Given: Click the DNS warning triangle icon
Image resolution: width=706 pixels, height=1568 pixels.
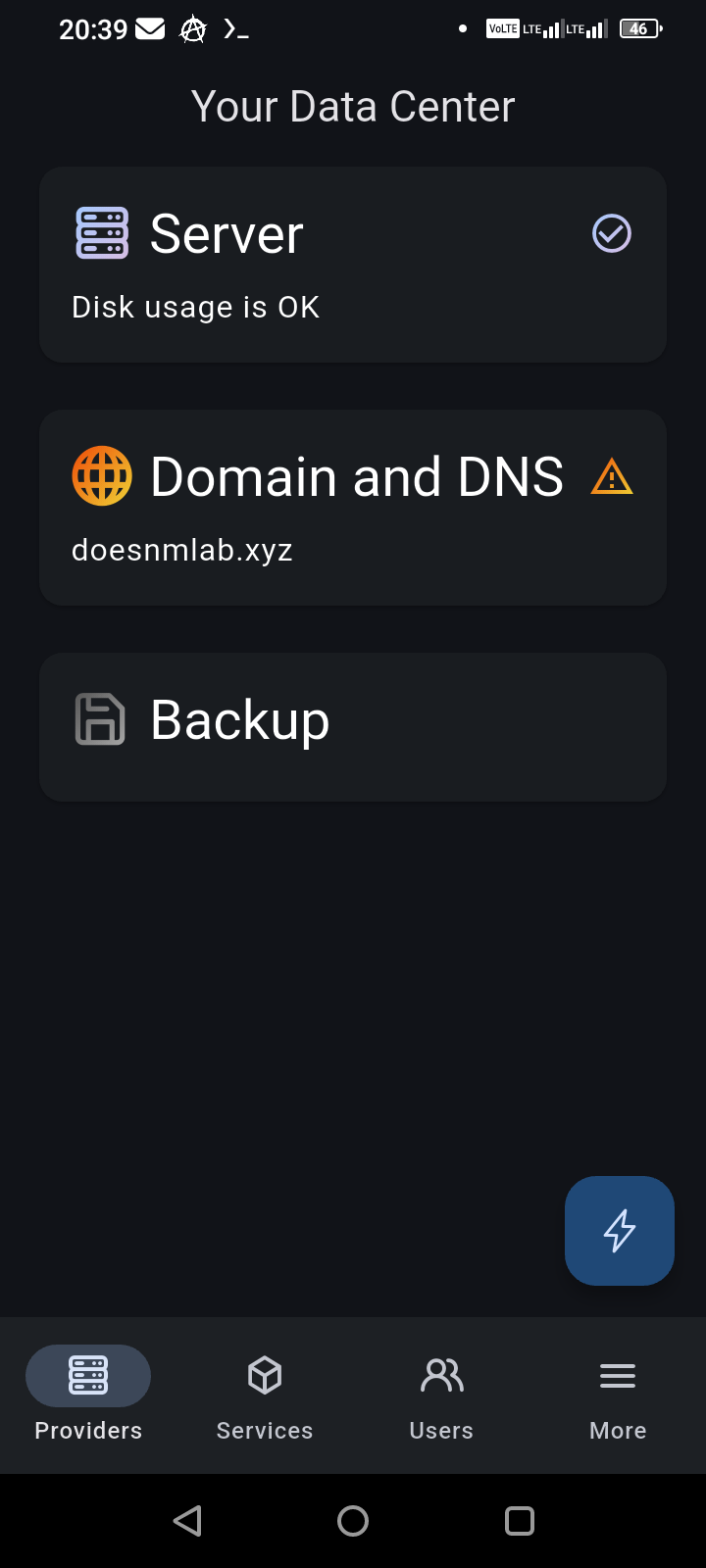Looking at the screenshot, I should point(612,476).
